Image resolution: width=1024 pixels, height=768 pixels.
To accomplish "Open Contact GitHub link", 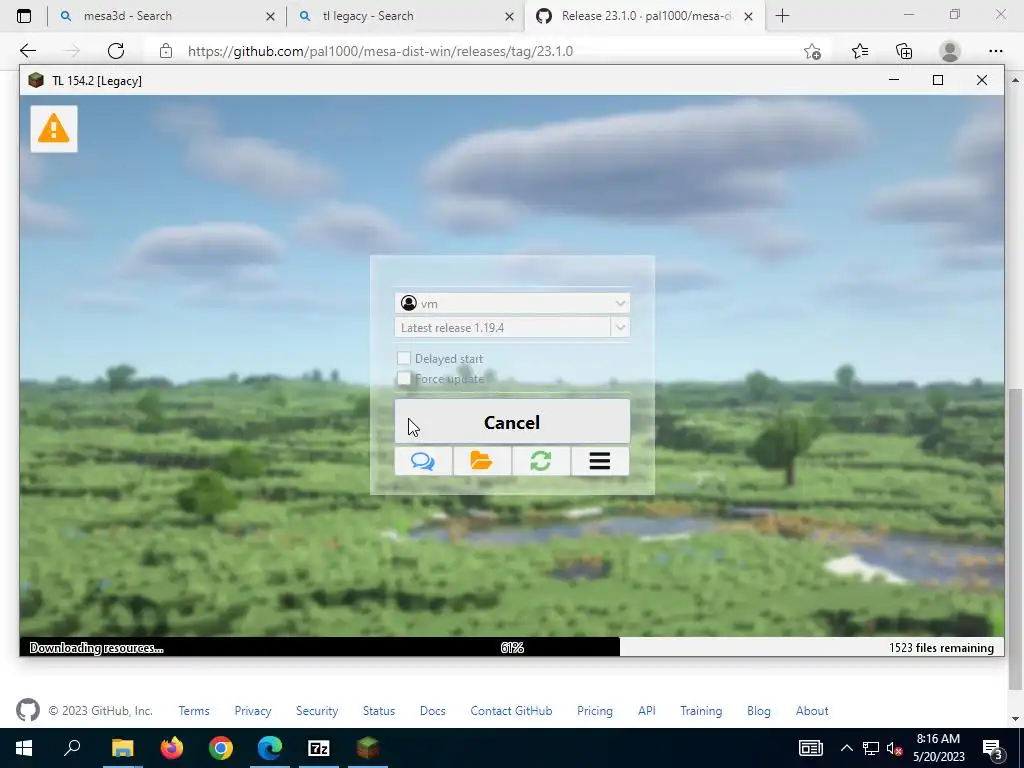I will [x=511, y=711].
